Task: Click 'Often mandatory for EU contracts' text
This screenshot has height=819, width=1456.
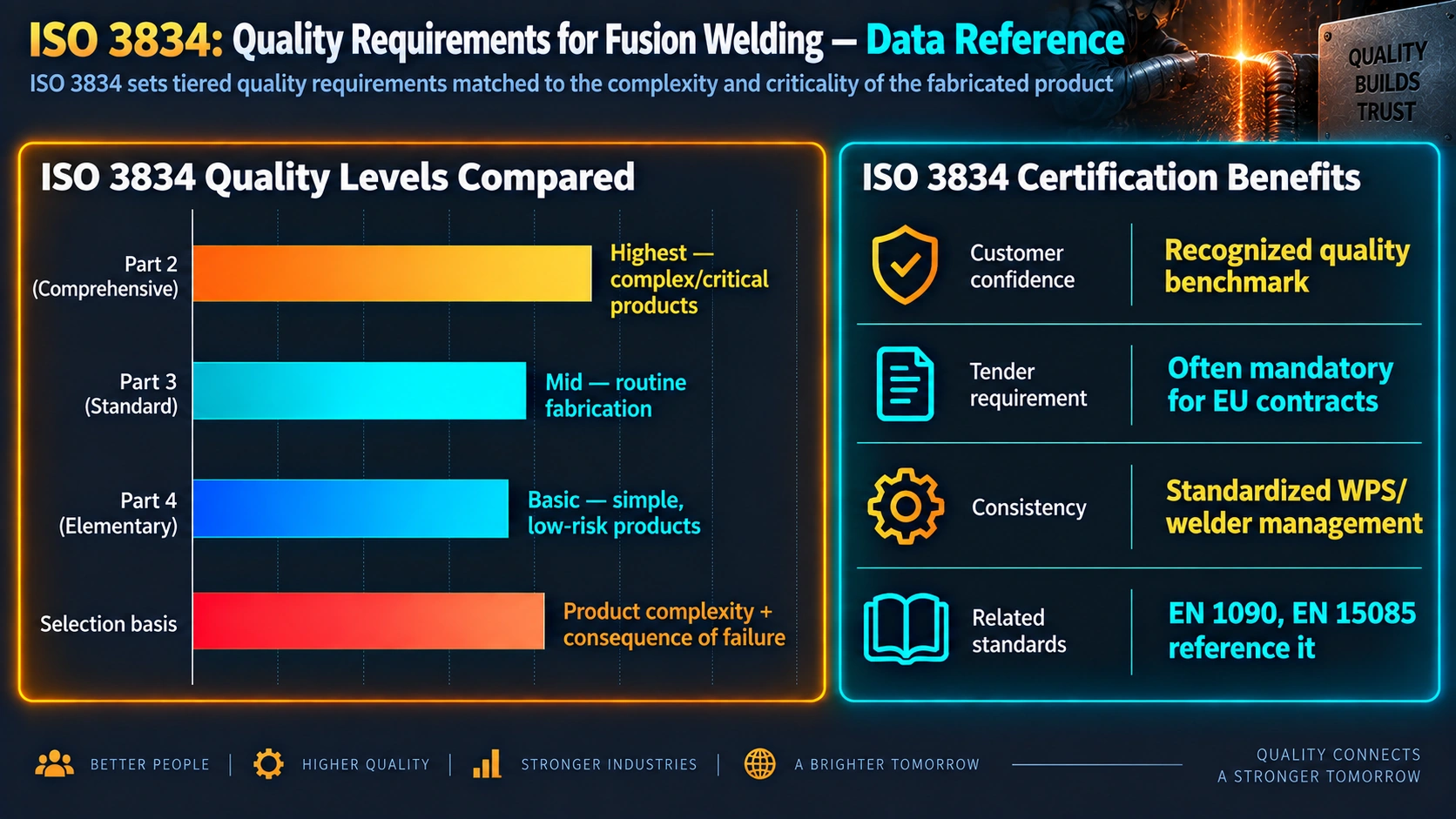Action: tap(1280, 384)
